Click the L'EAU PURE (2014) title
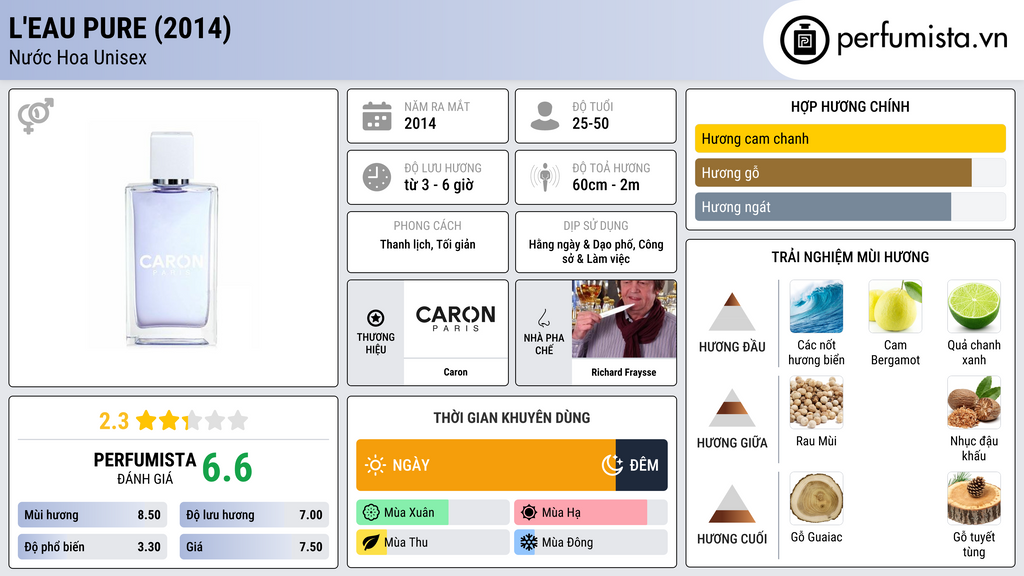Screen dimensions: 1024x576 pyautogui.click(x=120, y=29)
